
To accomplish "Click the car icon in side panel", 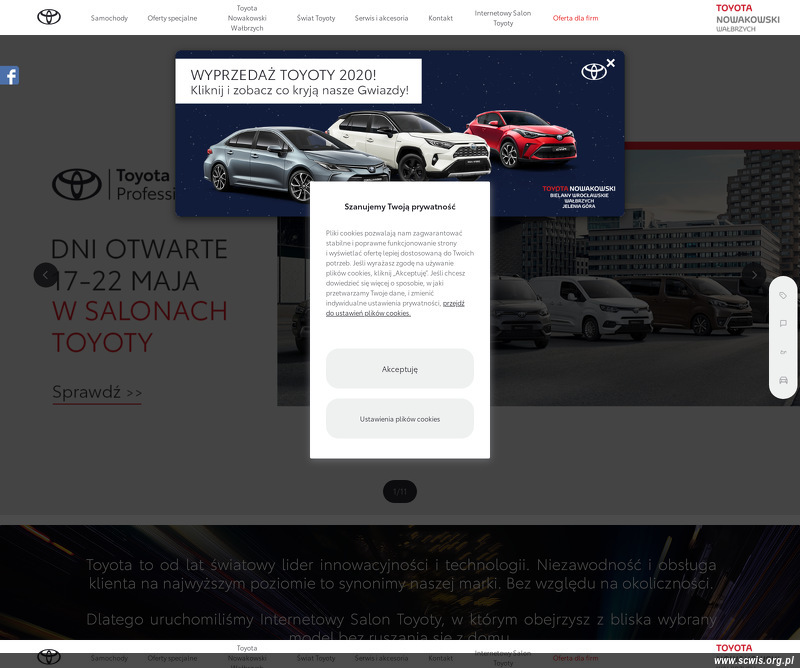I will coord(783,380).
